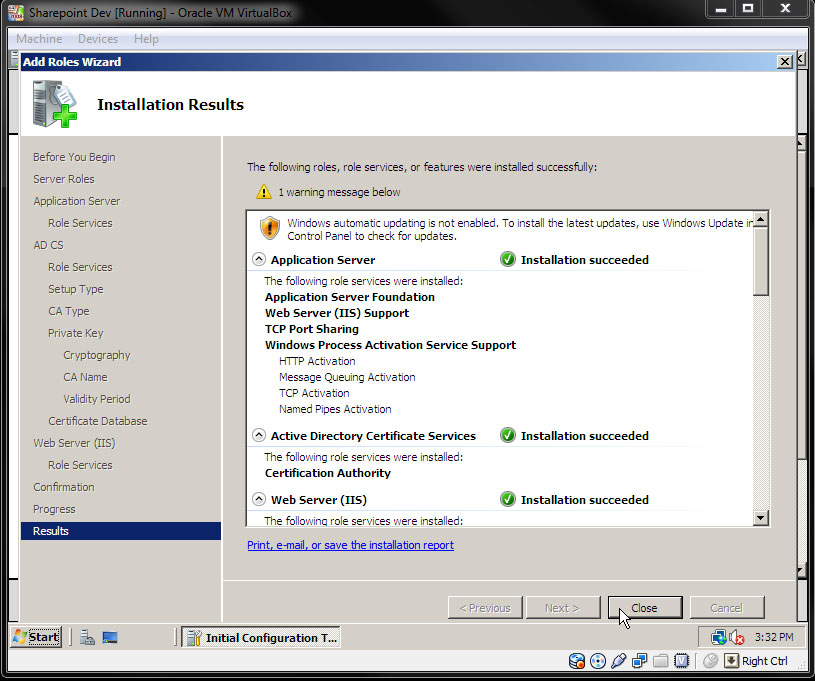815x681 pixels.
Task: Select the CA Type step
Action: pyautogui.click(x=69, y=311)
